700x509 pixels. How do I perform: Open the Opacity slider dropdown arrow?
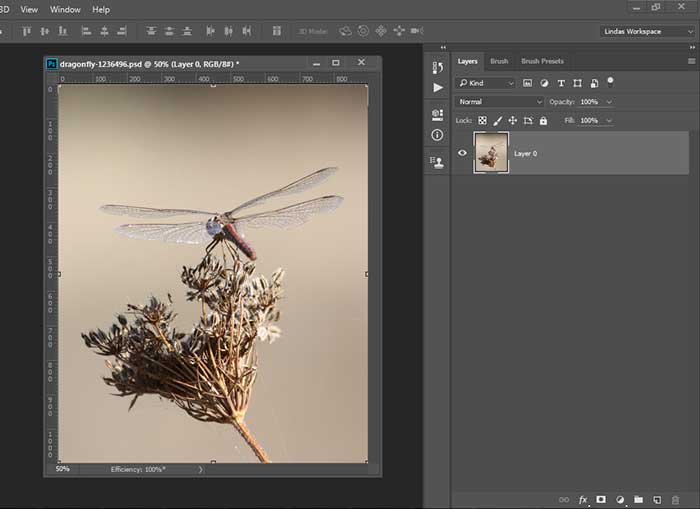pos(609,102)
